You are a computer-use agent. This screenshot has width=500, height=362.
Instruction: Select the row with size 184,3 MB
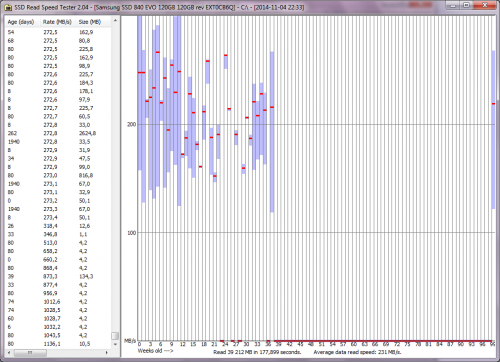coord(58,83)
